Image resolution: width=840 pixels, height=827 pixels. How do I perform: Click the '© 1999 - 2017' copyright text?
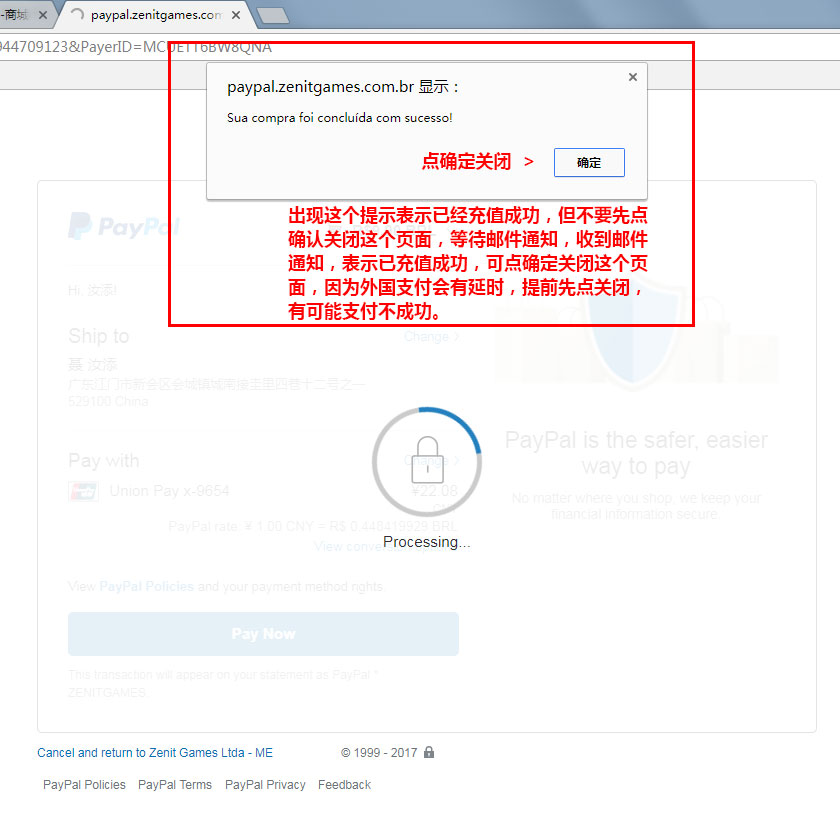click(379, 753)
